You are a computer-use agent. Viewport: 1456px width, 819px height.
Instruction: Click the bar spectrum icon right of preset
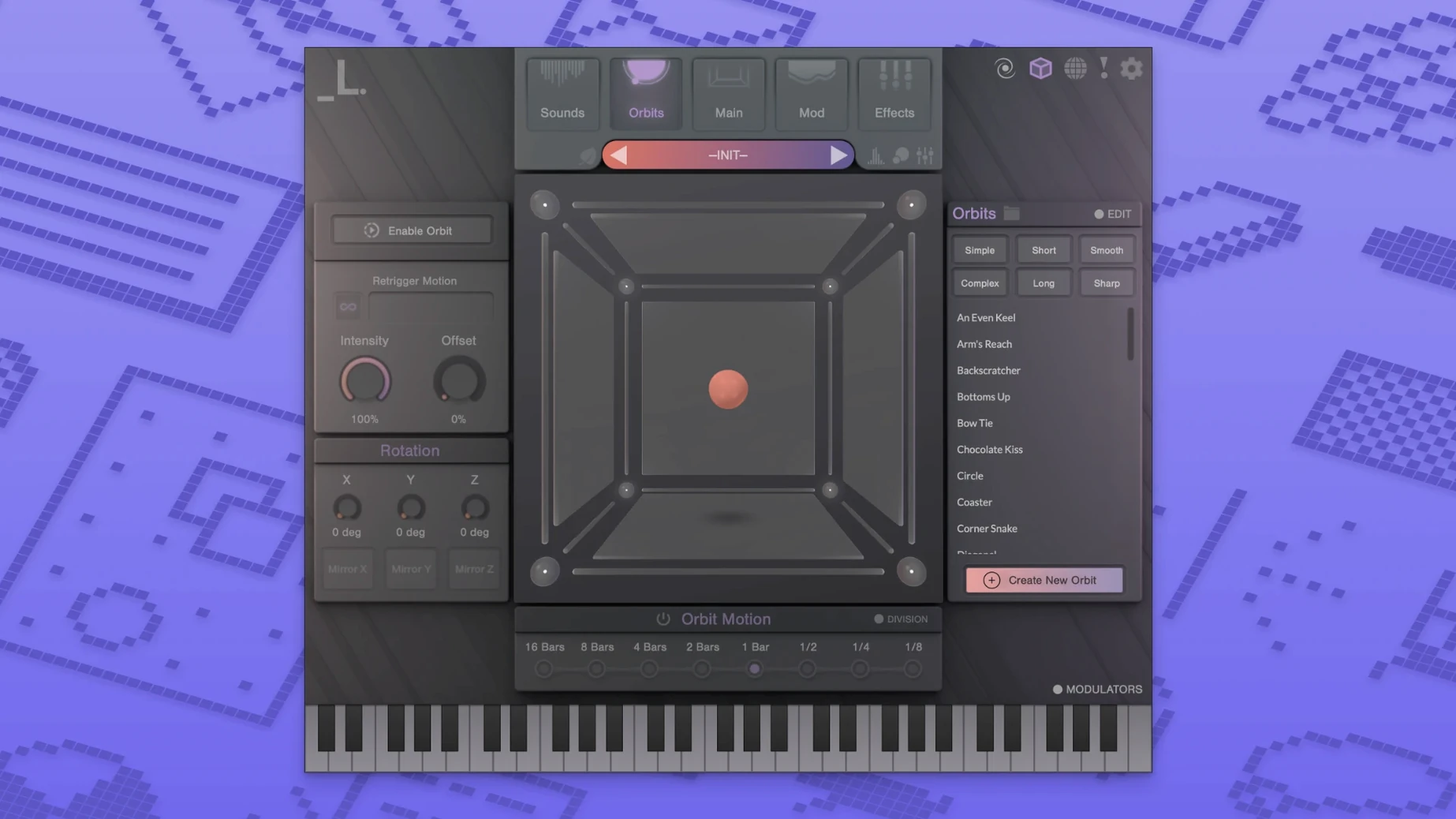875,156
